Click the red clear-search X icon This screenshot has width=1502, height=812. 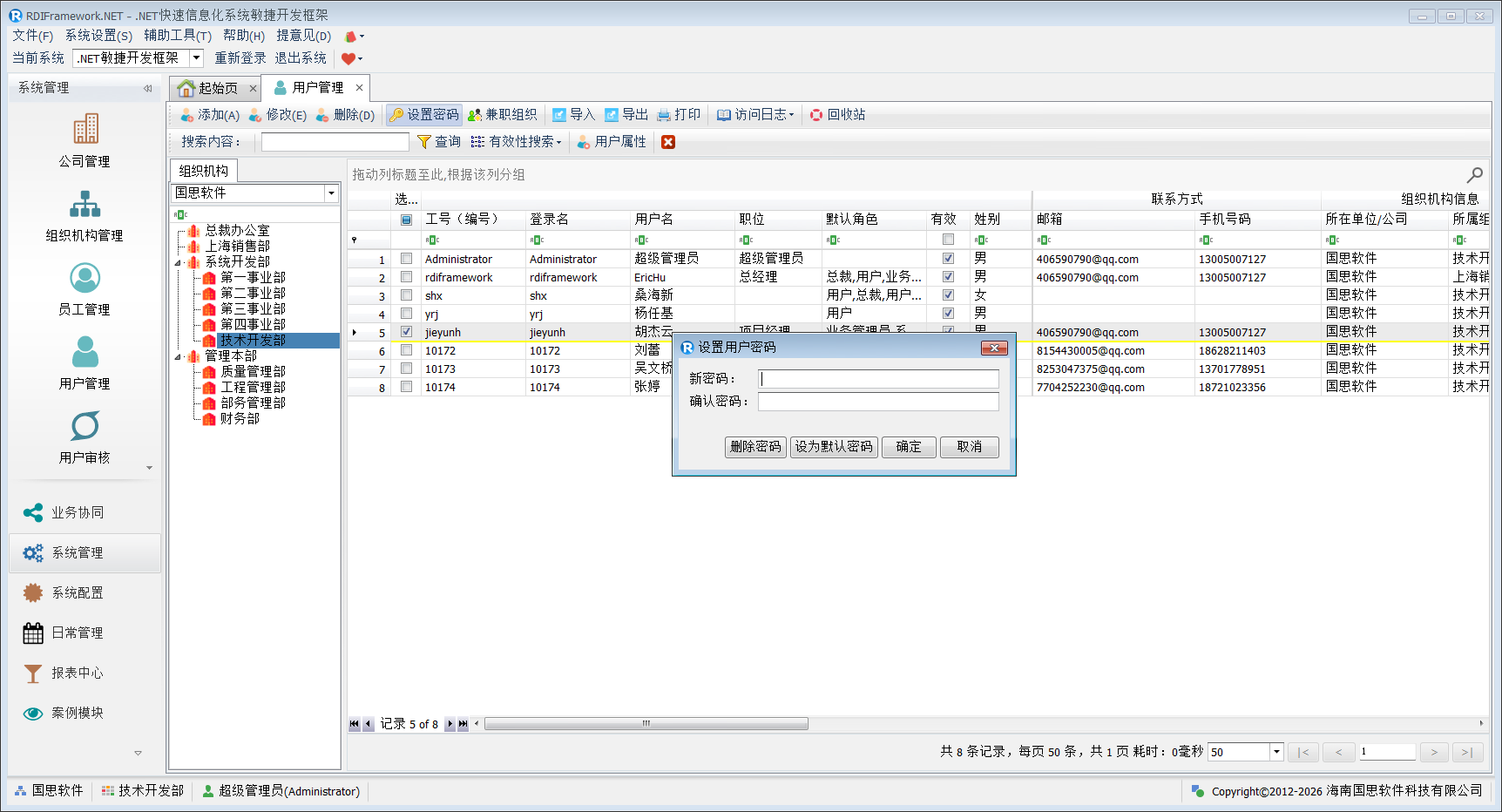coord(668,142)
